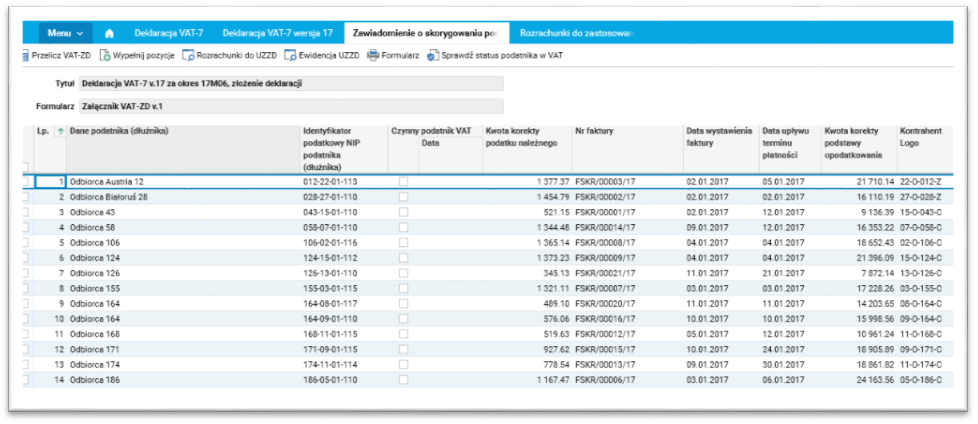Click the Formularz toolbar label
The width and height of the screenshot is (978, 424).
coord(400,55)
